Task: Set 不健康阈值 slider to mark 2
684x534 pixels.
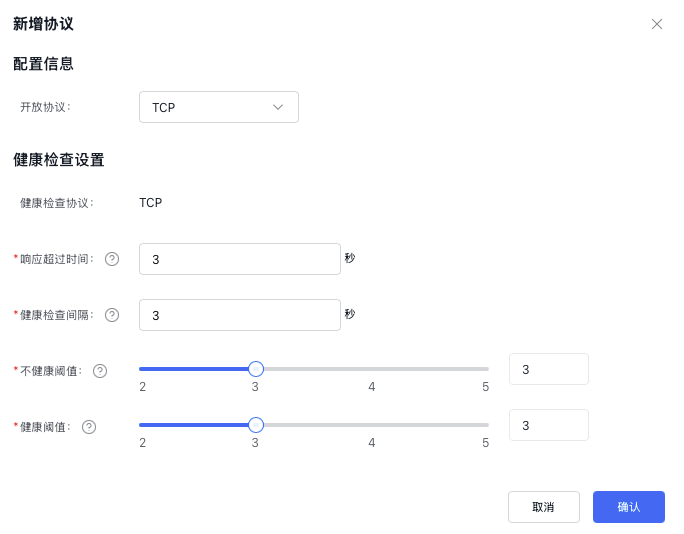Action: click(x=141, y=369)
